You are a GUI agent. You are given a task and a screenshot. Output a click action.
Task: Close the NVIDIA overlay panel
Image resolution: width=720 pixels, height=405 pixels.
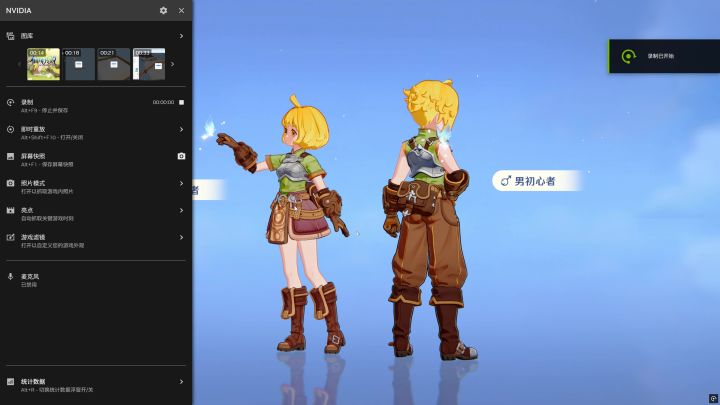click(x=181, y=10)
